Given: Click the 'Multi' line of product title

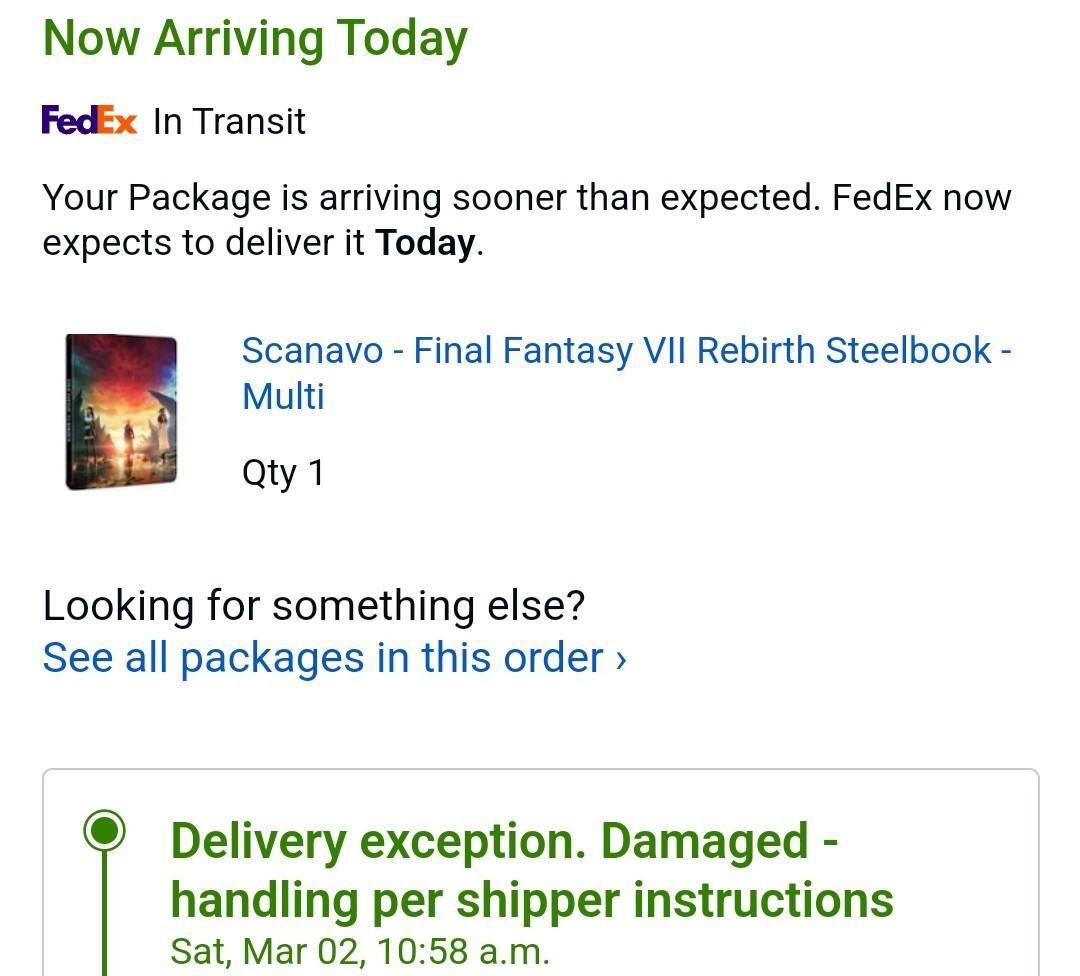Looking at the screenshot, I should 283,396.
